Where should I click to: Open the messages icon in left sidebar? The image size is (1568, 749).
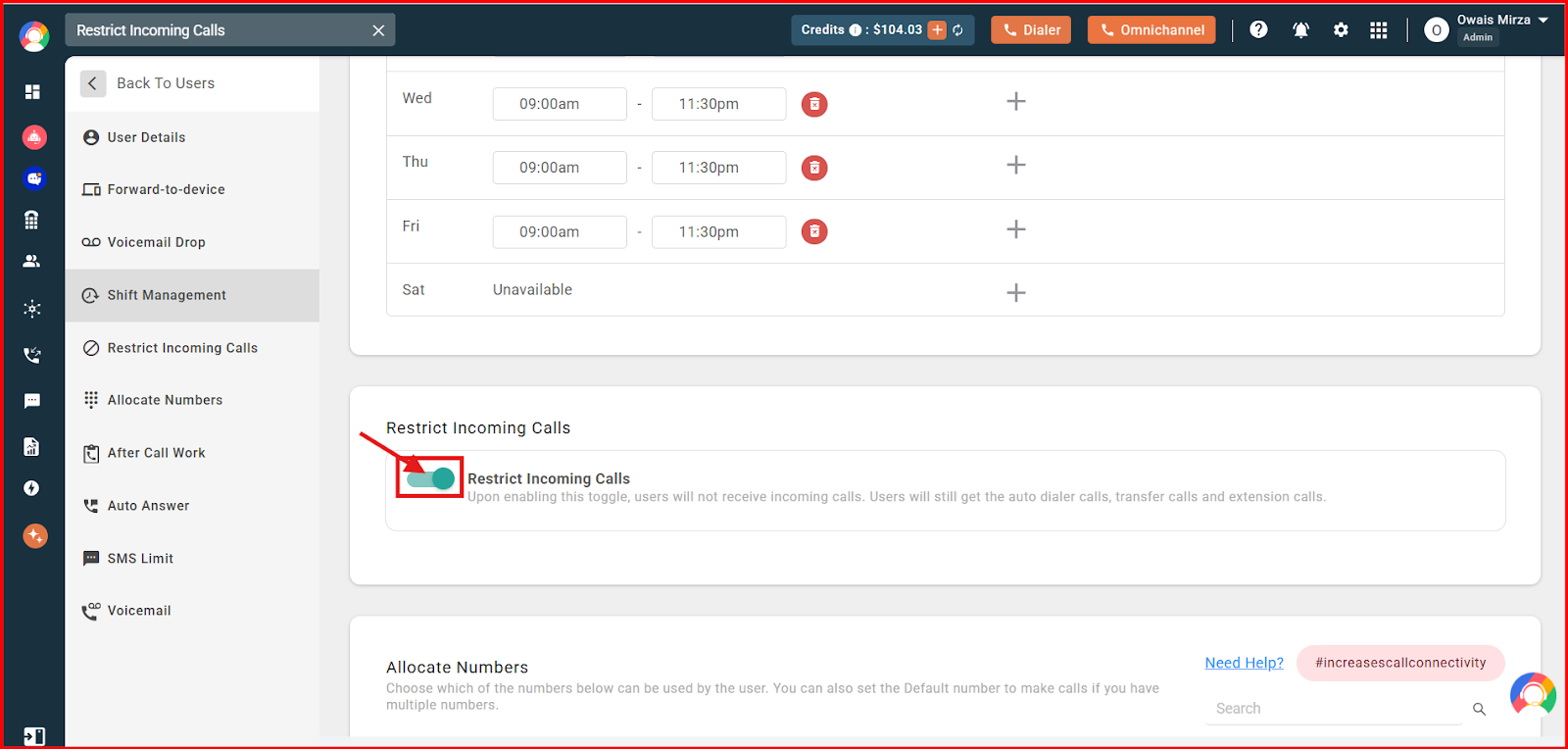pos(32,401)
